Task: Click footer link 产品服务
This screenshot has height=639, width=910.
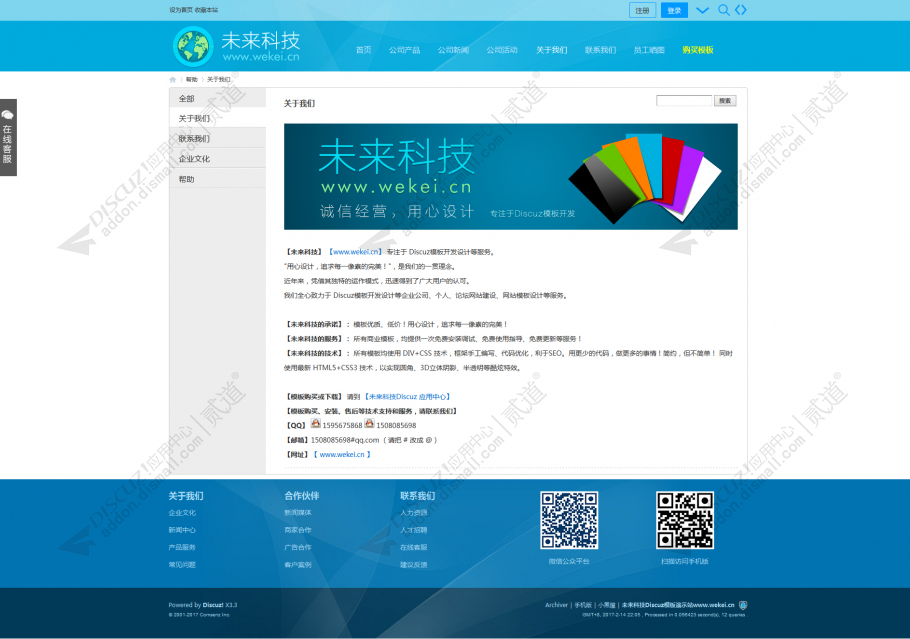Action: (182, 547)
